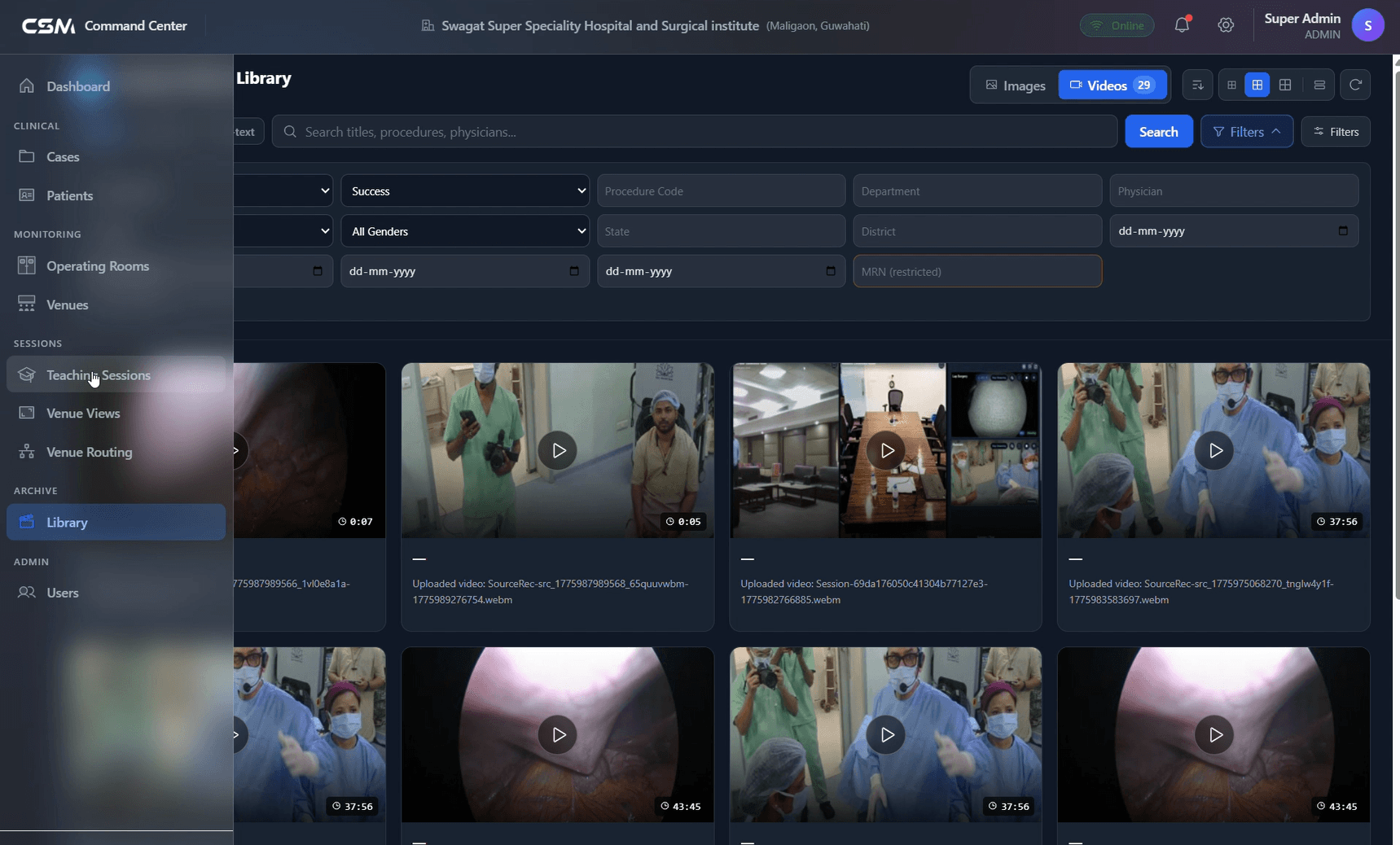
Task: Click the "(Maligaon, Guwahati)" location text
Action: pyautogui.click(x=818, y=26)
